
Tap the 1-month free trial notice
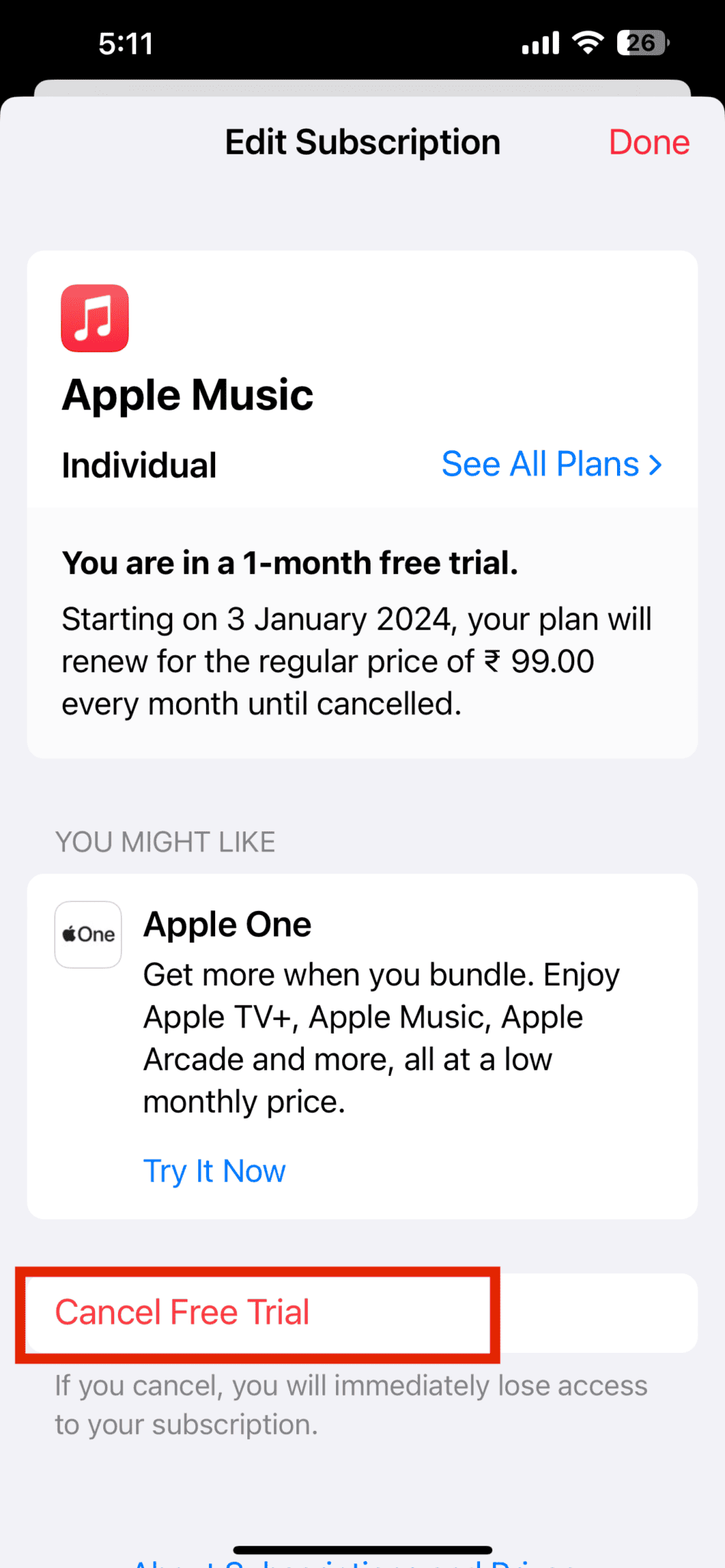pos(290,563)
